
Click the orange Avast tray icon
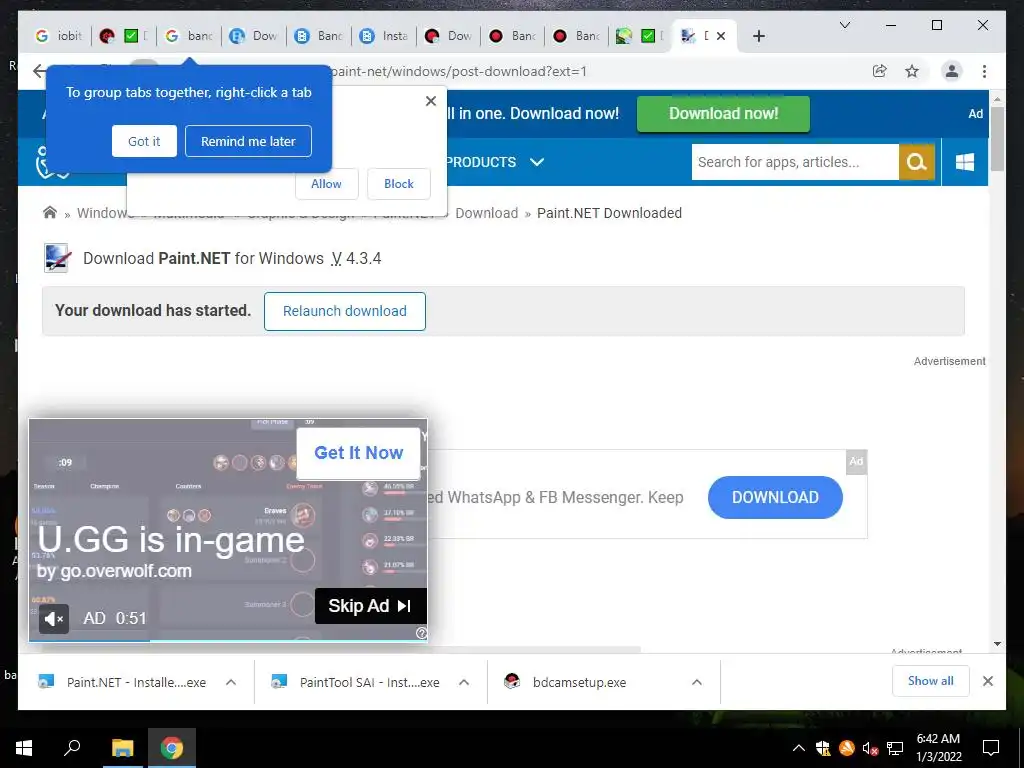846,748
